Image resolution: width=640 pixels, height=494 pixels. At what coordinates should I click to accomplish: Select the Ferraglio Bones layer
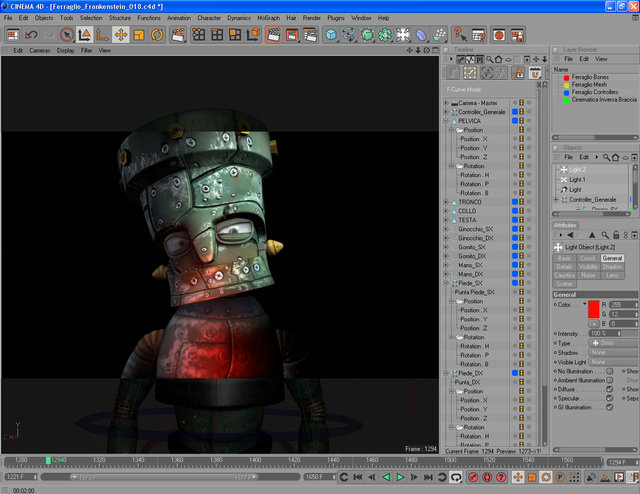[592, 76]
